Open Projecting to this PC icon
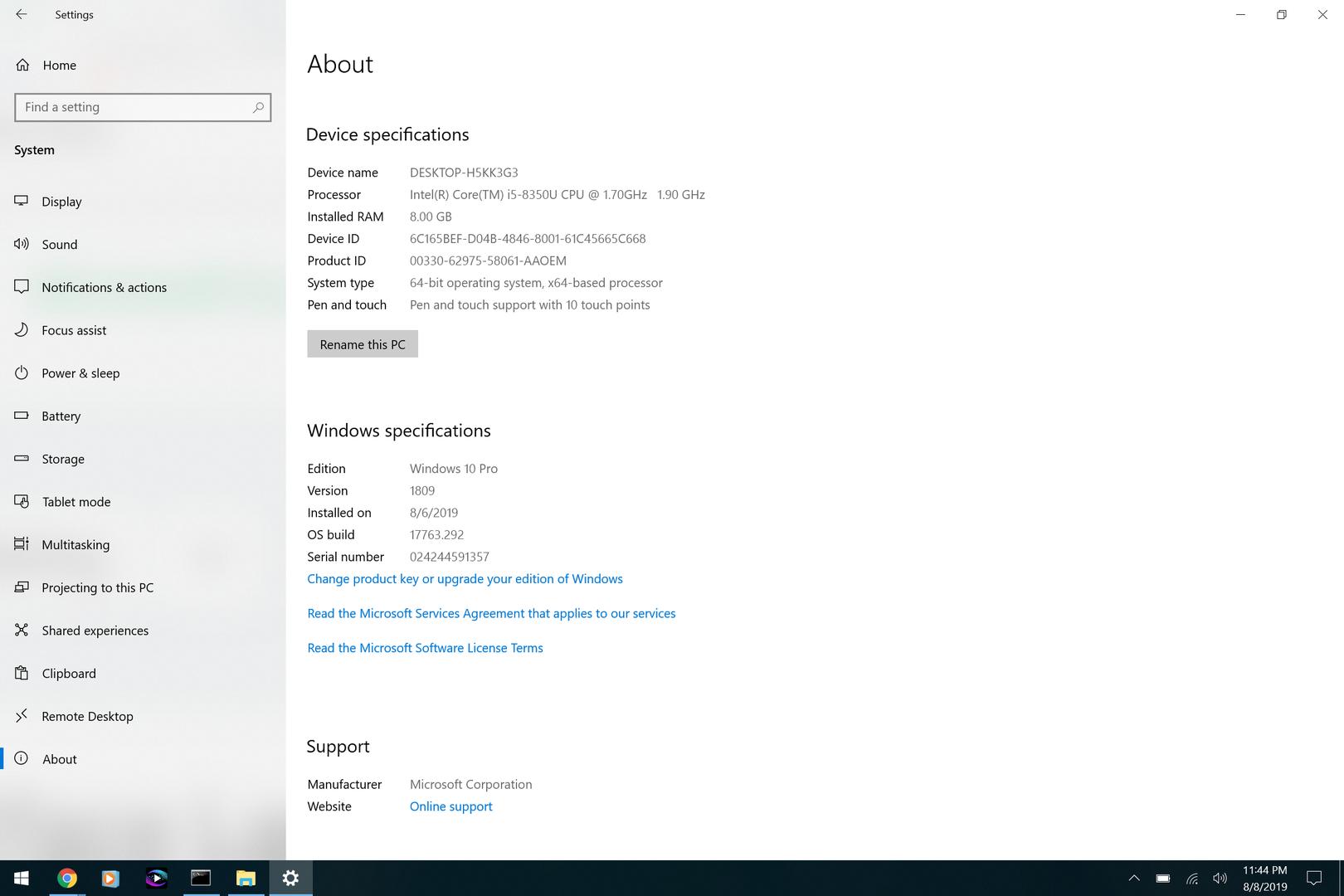This screenshot has width=1344, height=896. click(x=22, y=587)
